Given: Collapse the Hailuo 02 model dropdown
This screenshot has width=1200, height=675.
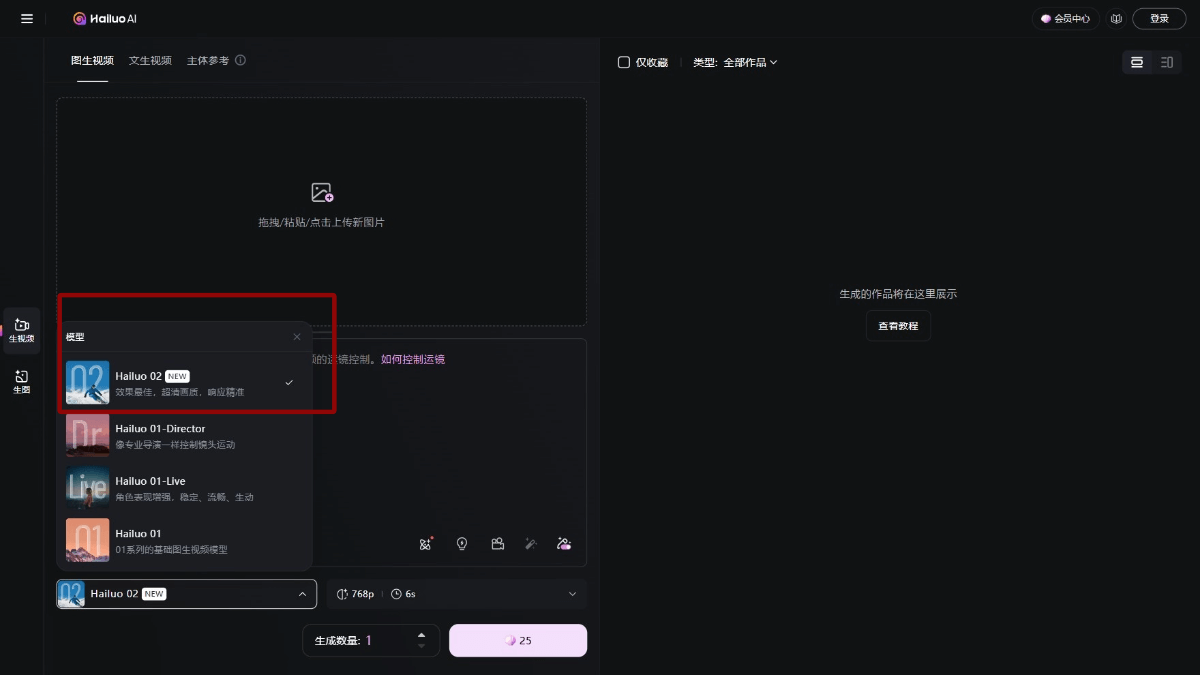Looking at the screenshot, I should 187,594.
